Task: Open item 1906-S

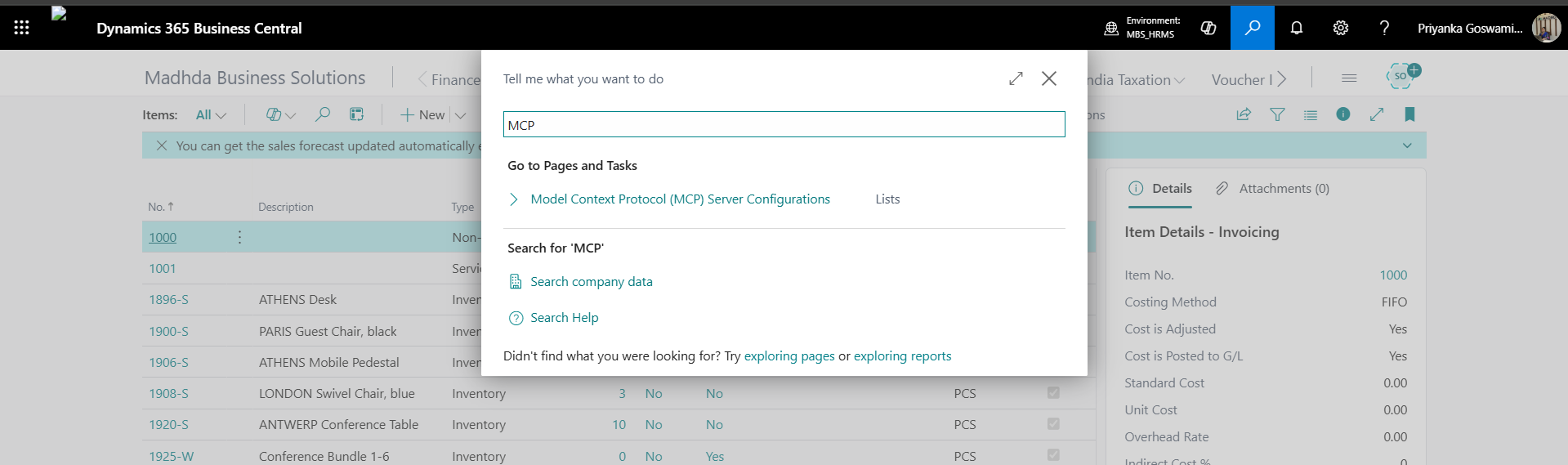Action: coord(168,362)
